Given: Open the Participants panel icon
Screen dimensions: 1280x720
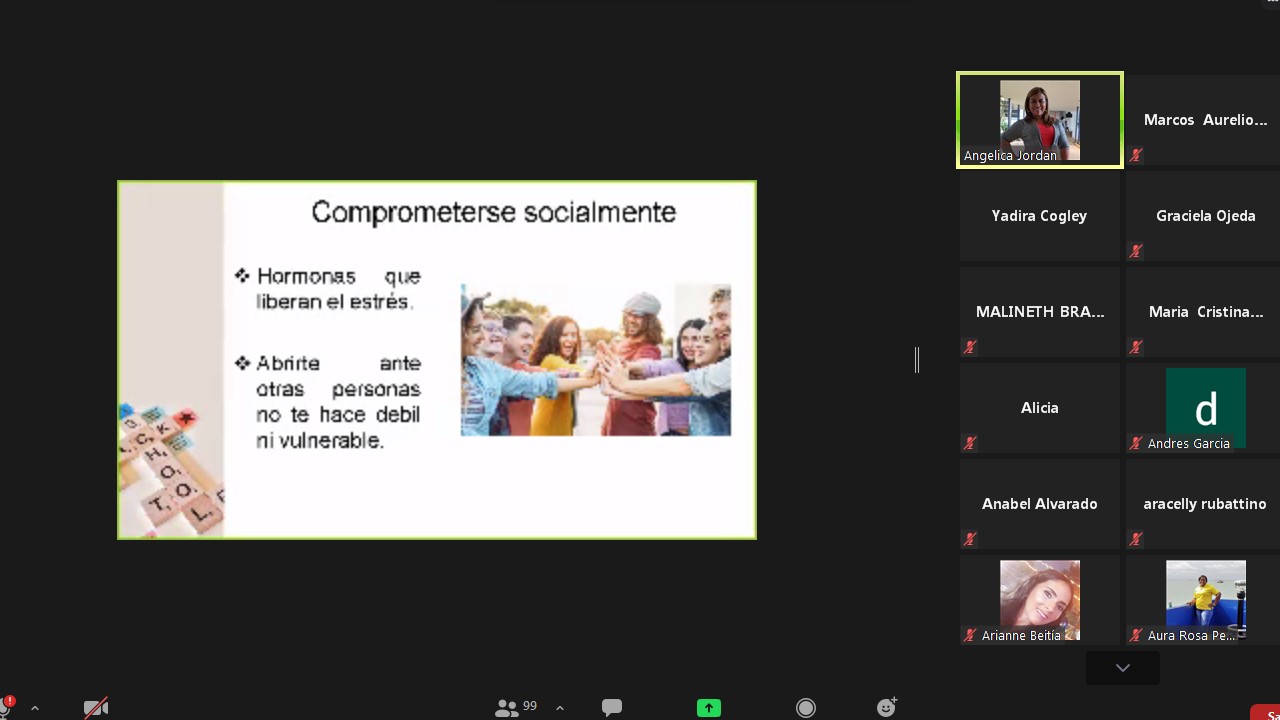Looking at the screenshot, I should point(506,708).
